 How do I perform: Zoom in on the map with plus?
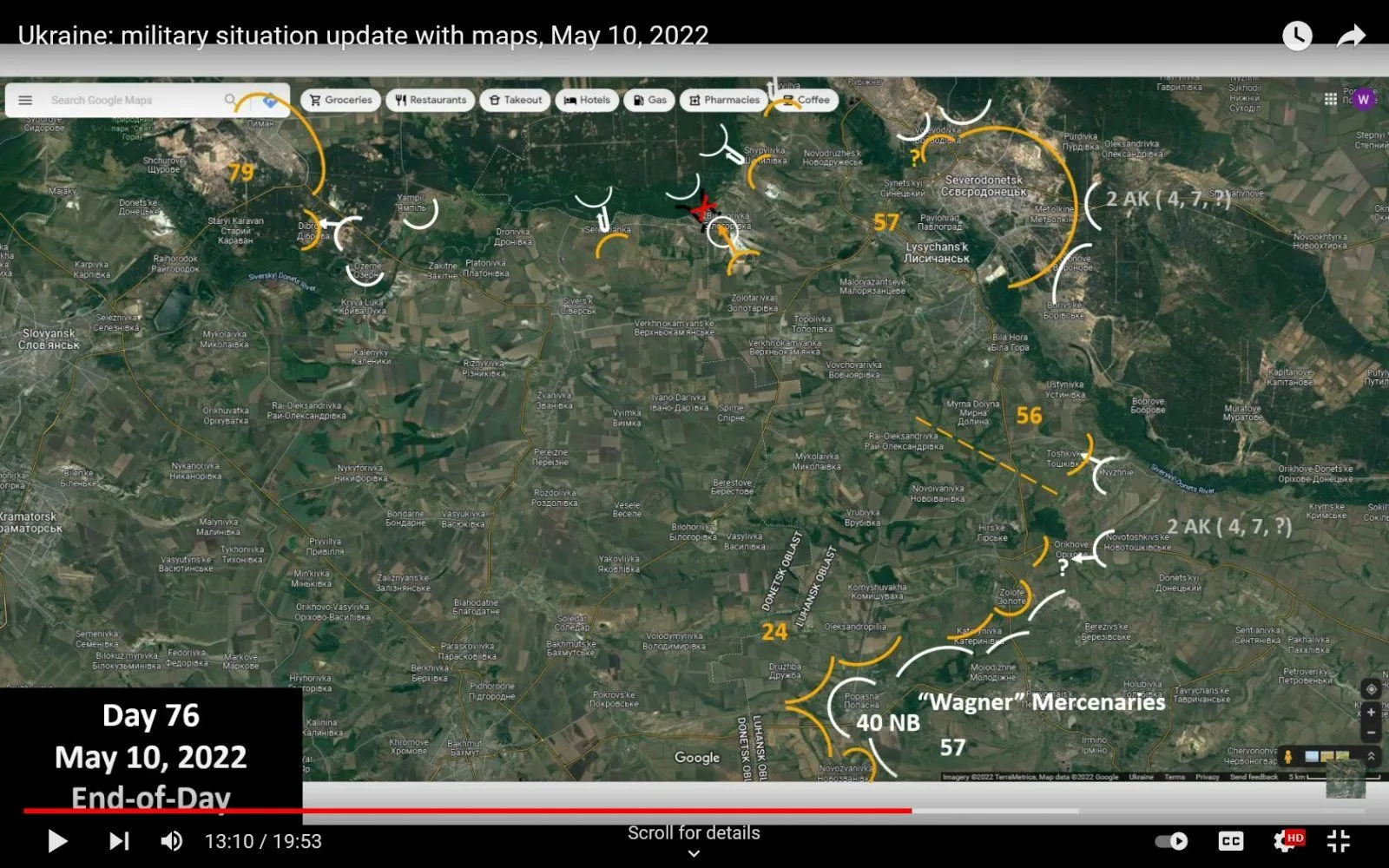[1371, 713]
